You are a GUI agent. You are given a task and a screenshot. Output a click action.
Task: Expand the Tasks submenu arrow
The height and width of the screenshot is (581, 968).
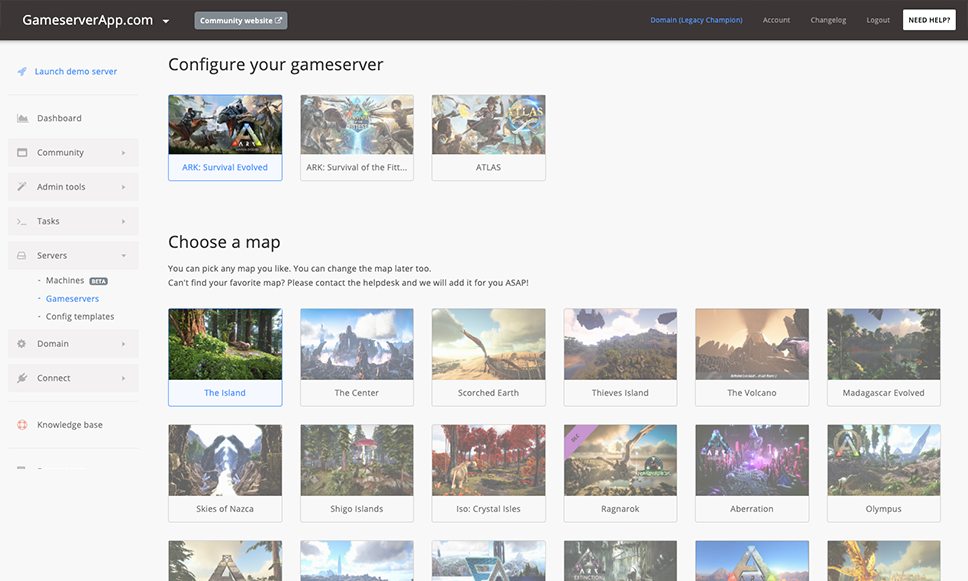click(x=123, y=221)
